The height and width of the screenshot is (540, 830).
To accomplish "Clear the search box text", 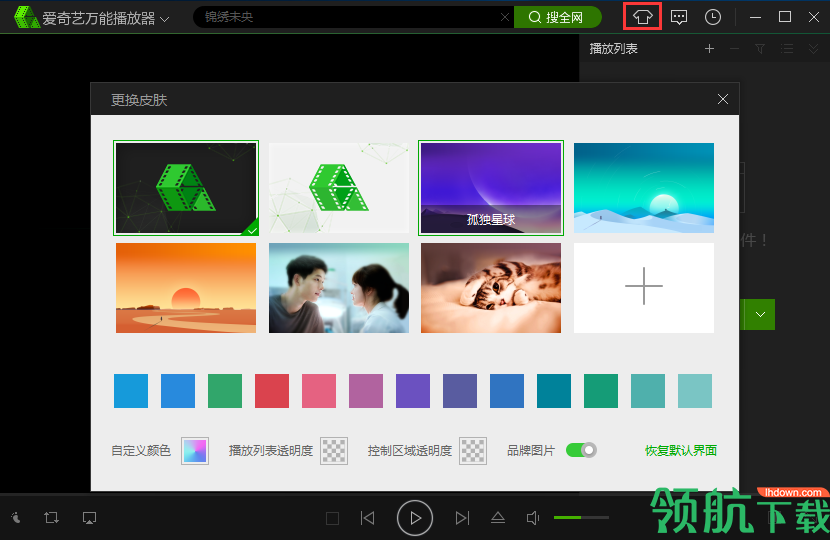I will [504, 17].
